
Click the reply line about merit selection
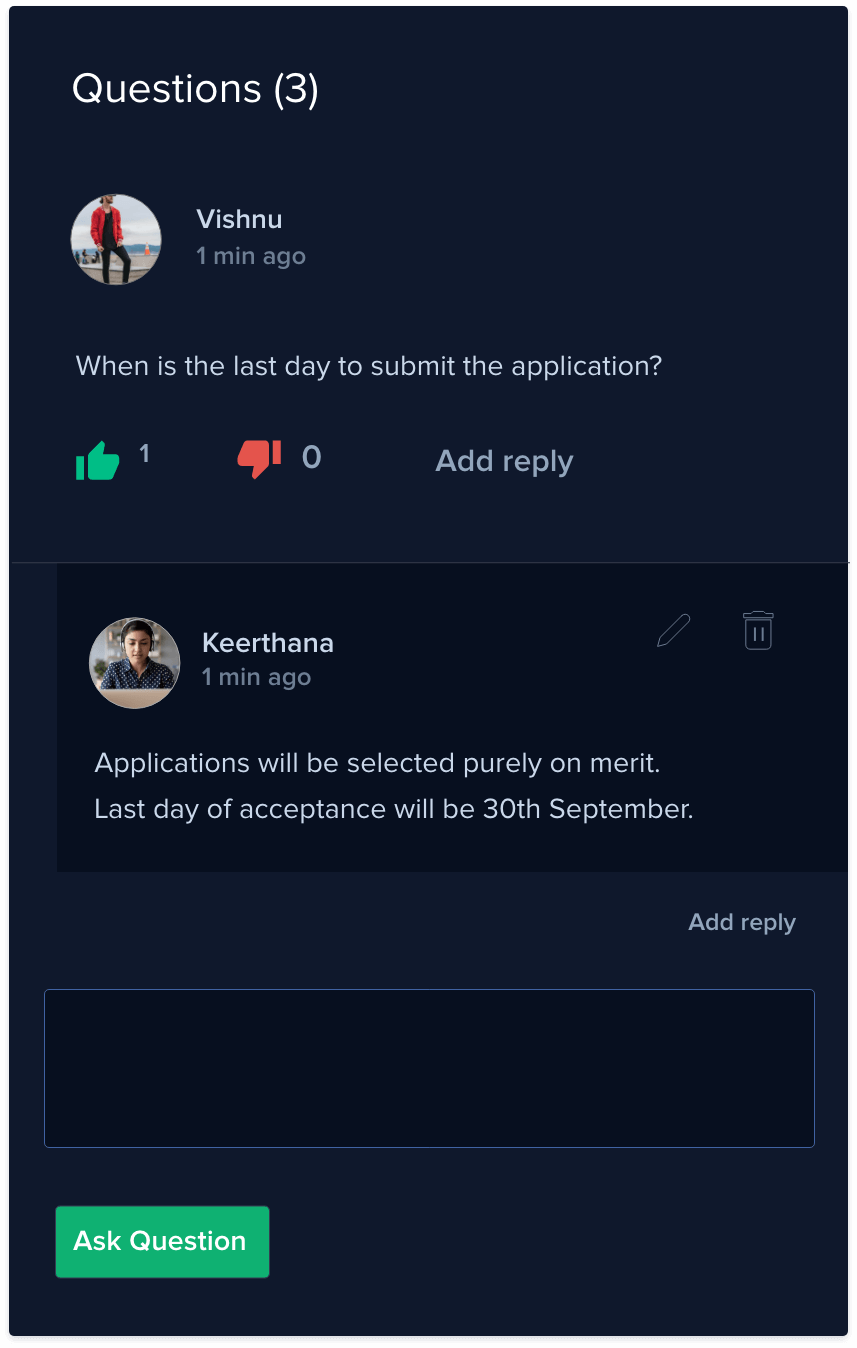[377, 763]
